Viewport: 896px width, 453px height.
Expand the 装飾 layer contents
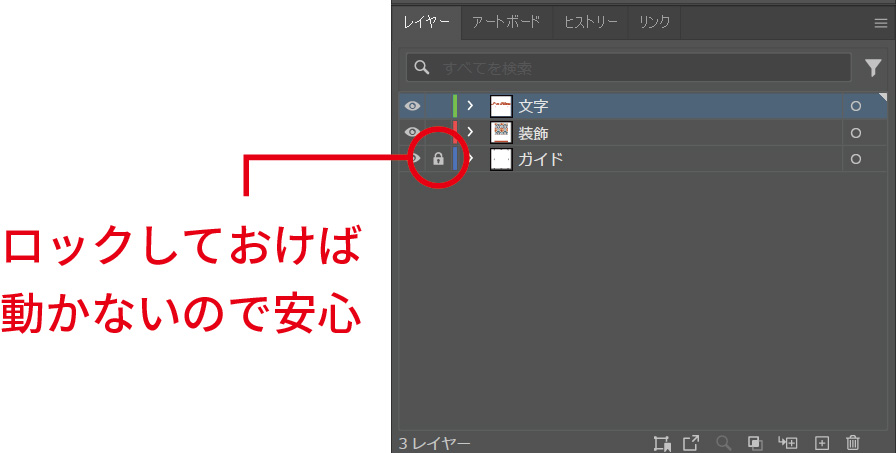pyautogui.click(x=470, y=132)
